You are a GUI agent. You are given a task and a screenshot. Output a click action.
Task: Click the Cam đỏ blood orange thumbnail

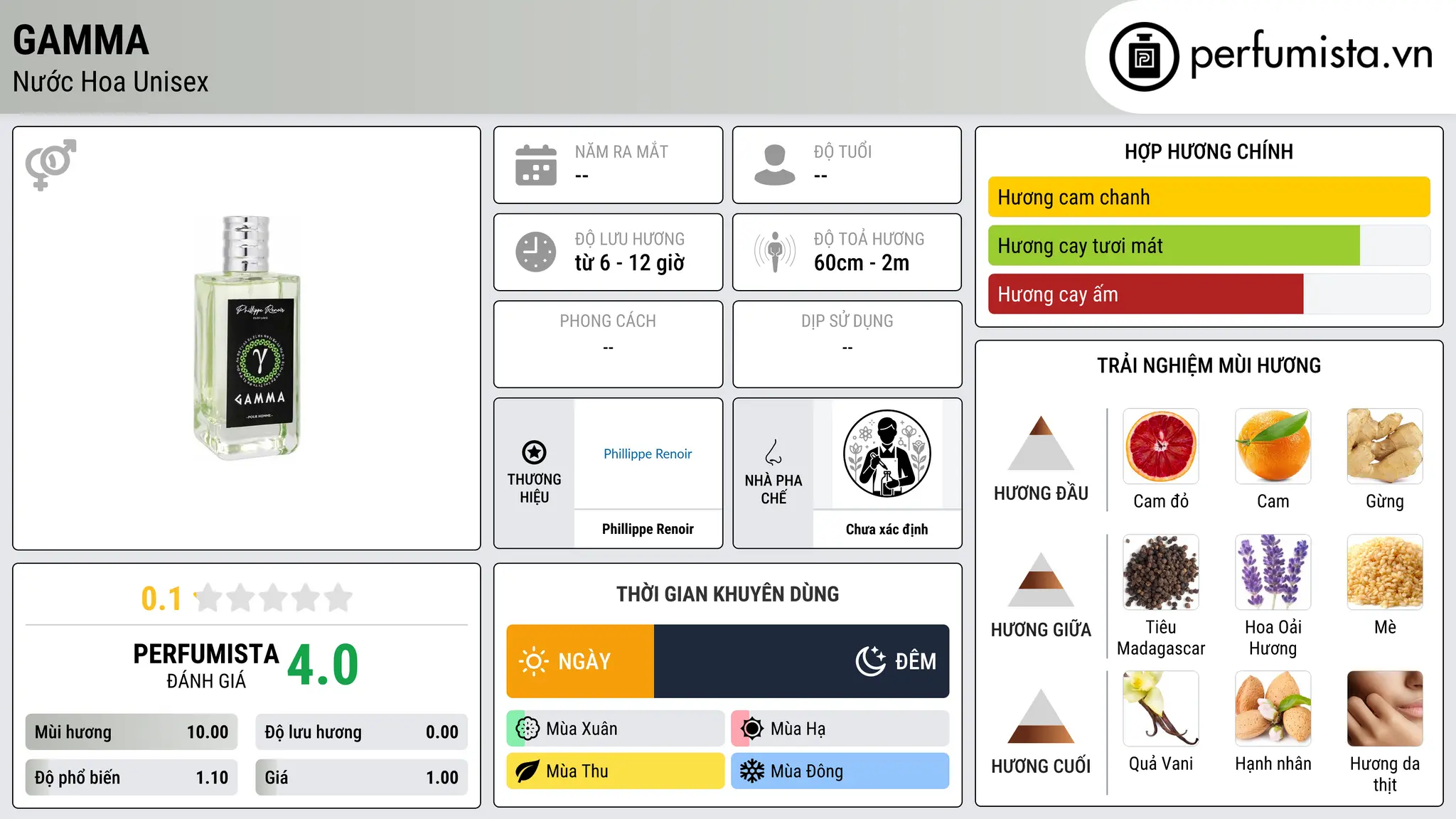[1161, 446]
